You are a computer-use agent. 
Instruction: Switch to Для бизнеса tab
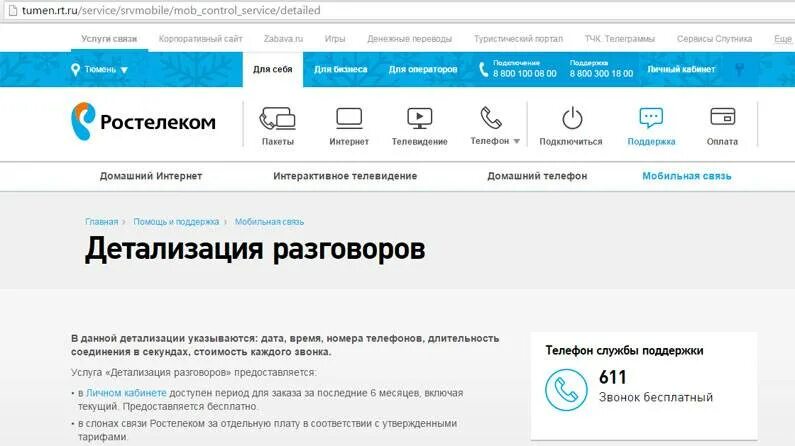(340, 69)
